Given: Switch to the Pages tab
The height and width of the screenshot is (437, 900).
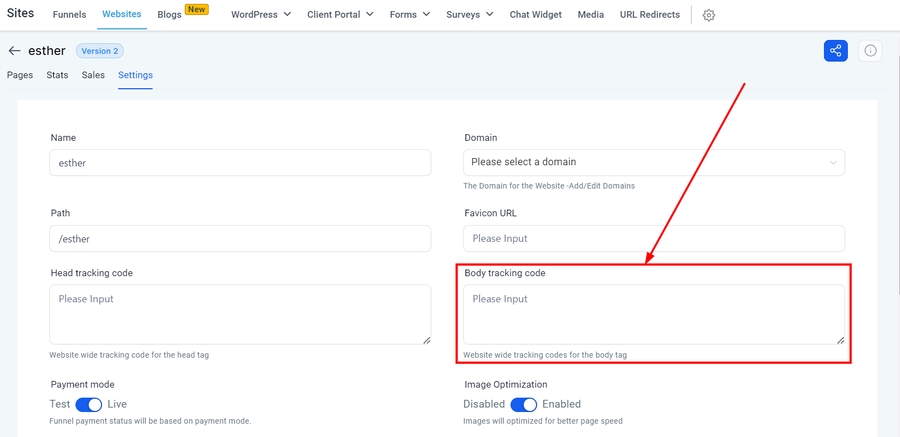Looking at the screenshot, I should pos(20,75).
